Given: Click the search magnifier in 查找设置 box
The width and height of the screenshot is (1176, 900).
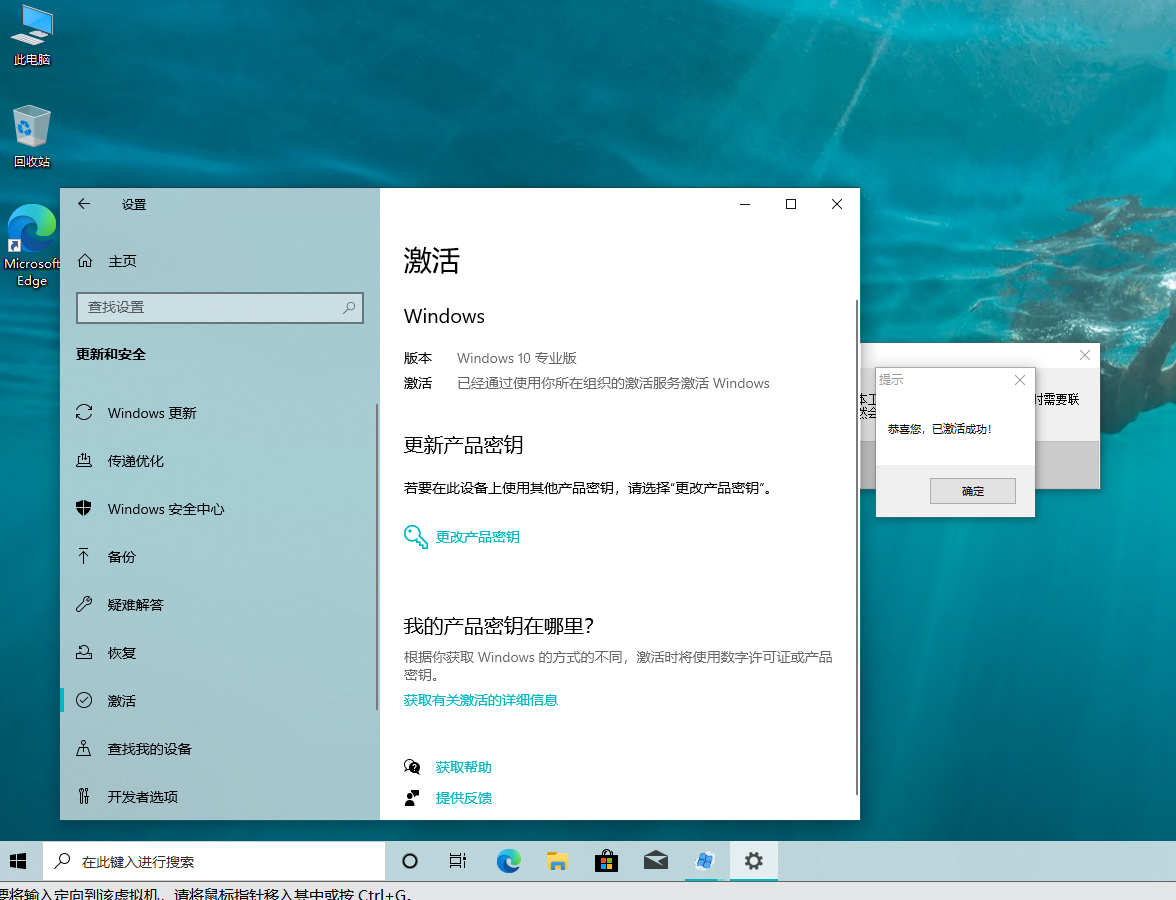Looking at the screenshot, I should (349, 308).
